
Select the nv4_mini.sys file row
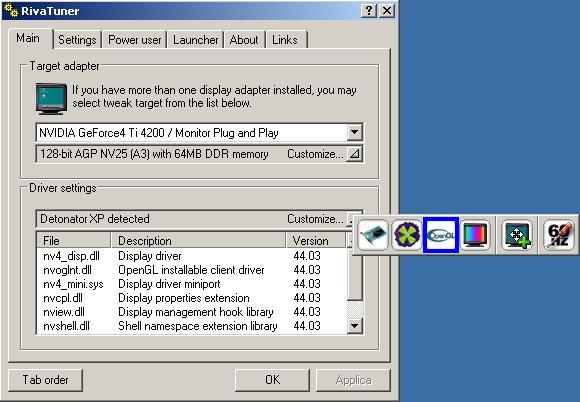pos(192,284)
